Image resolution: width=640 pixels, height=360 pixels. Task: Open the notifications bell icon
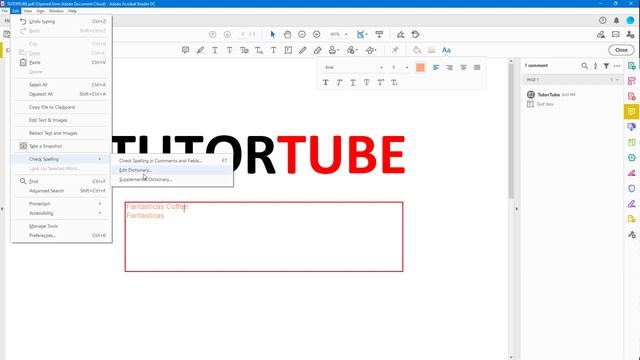point(616,20)
